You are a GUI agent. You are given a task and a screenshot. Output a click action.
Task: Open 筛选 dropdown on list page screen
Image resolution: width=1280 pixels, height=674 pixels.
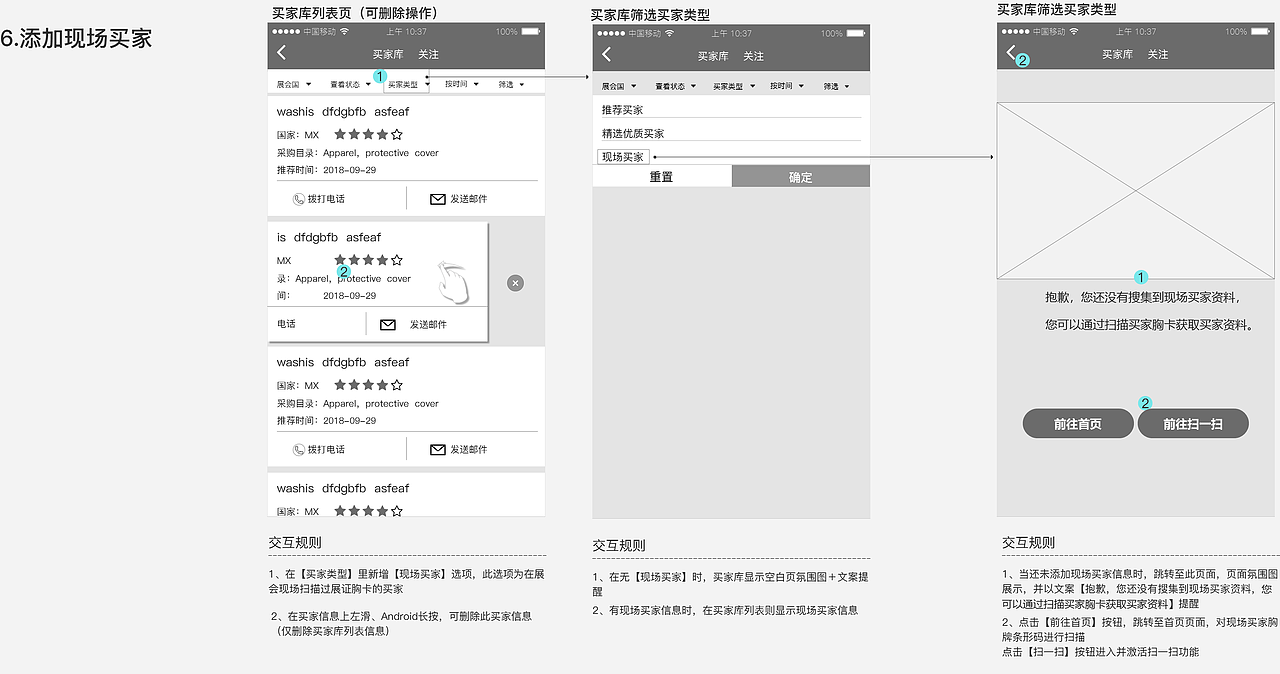coord(512,85)
